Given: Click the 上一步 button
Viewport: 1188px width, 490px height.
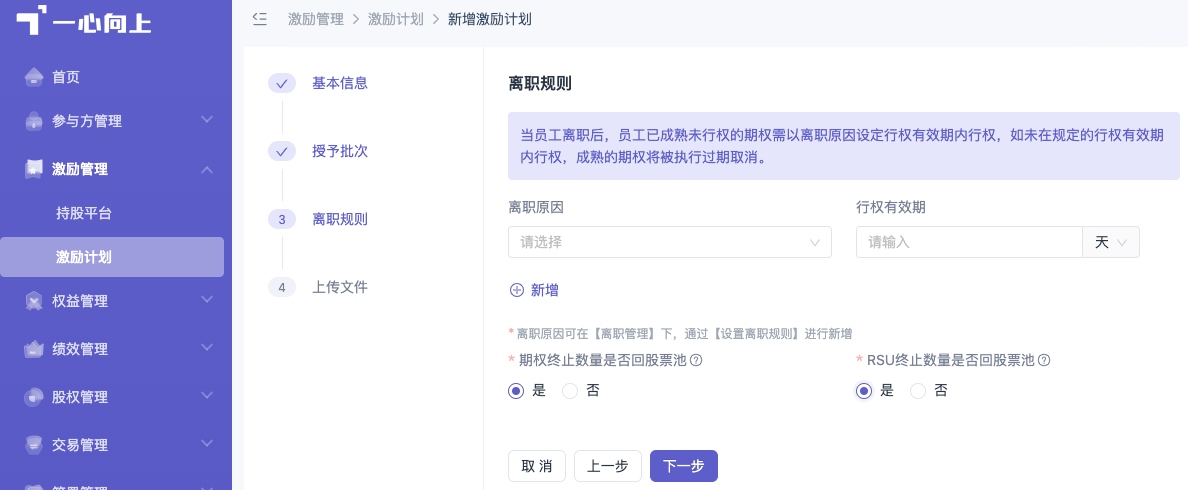Looking at the screenshot, I should (x=608, y=467).
